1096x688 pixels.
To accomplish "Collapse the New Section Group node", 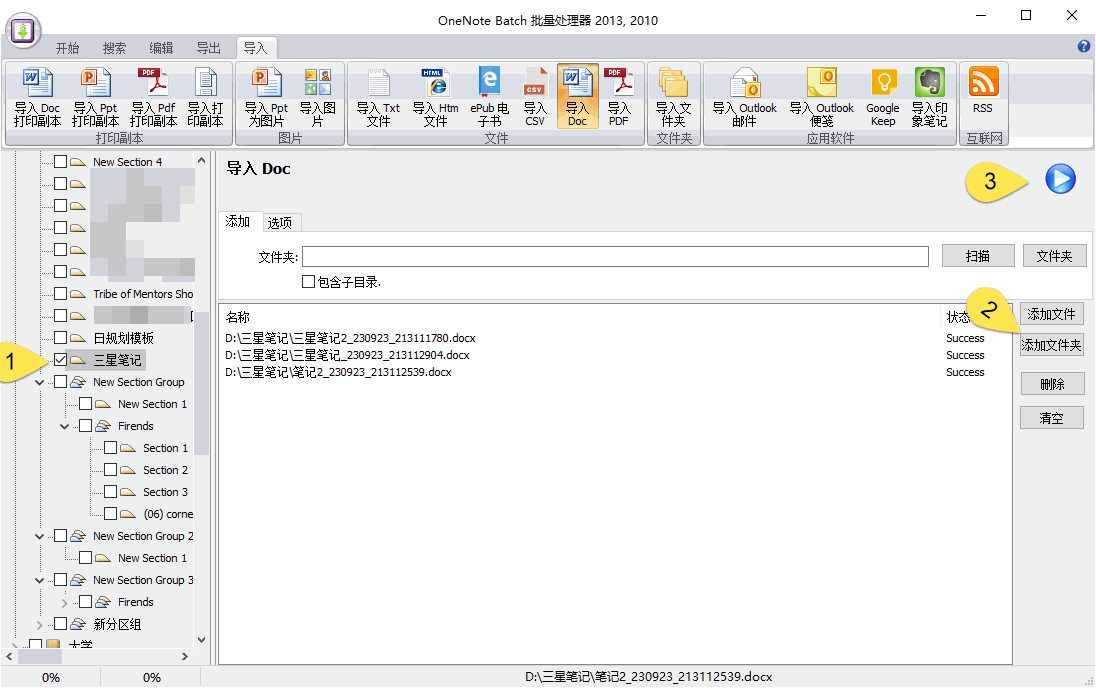I will [x=40, y=382].
